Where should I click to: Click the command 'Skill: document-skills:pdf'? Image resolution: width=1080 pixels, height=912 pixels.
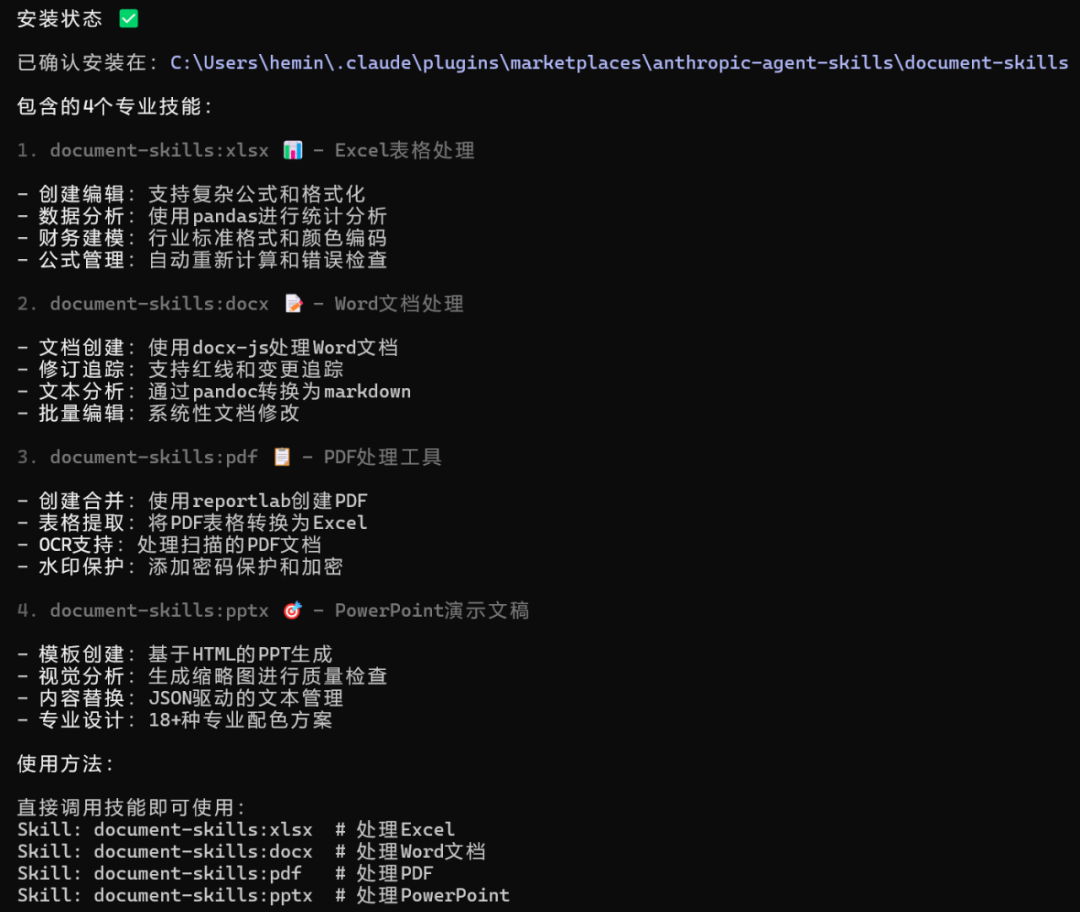coord(159,873)
